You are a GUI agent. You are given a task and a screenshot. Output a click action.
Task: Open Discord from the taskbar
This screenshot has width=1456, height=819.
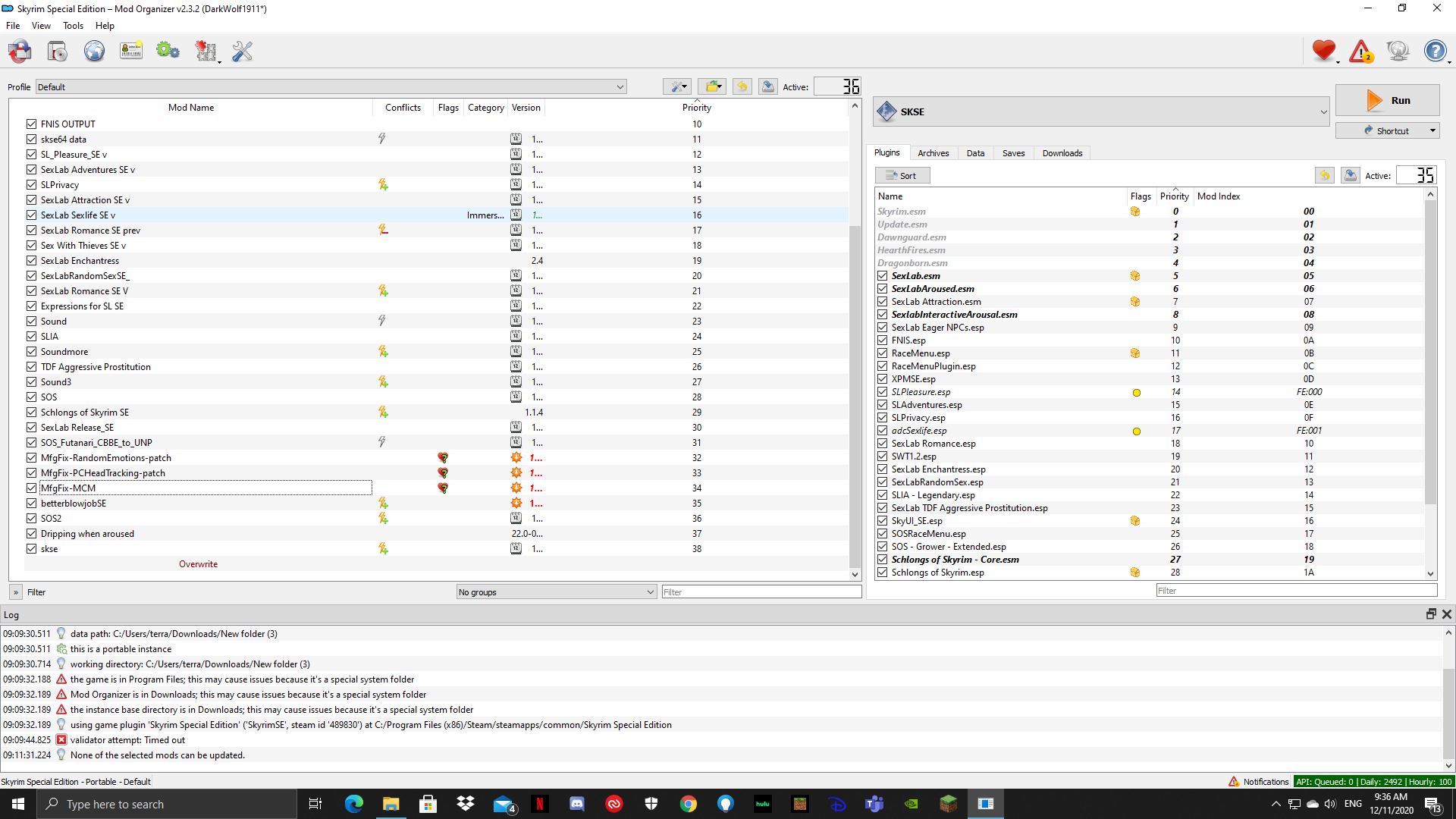577,804
